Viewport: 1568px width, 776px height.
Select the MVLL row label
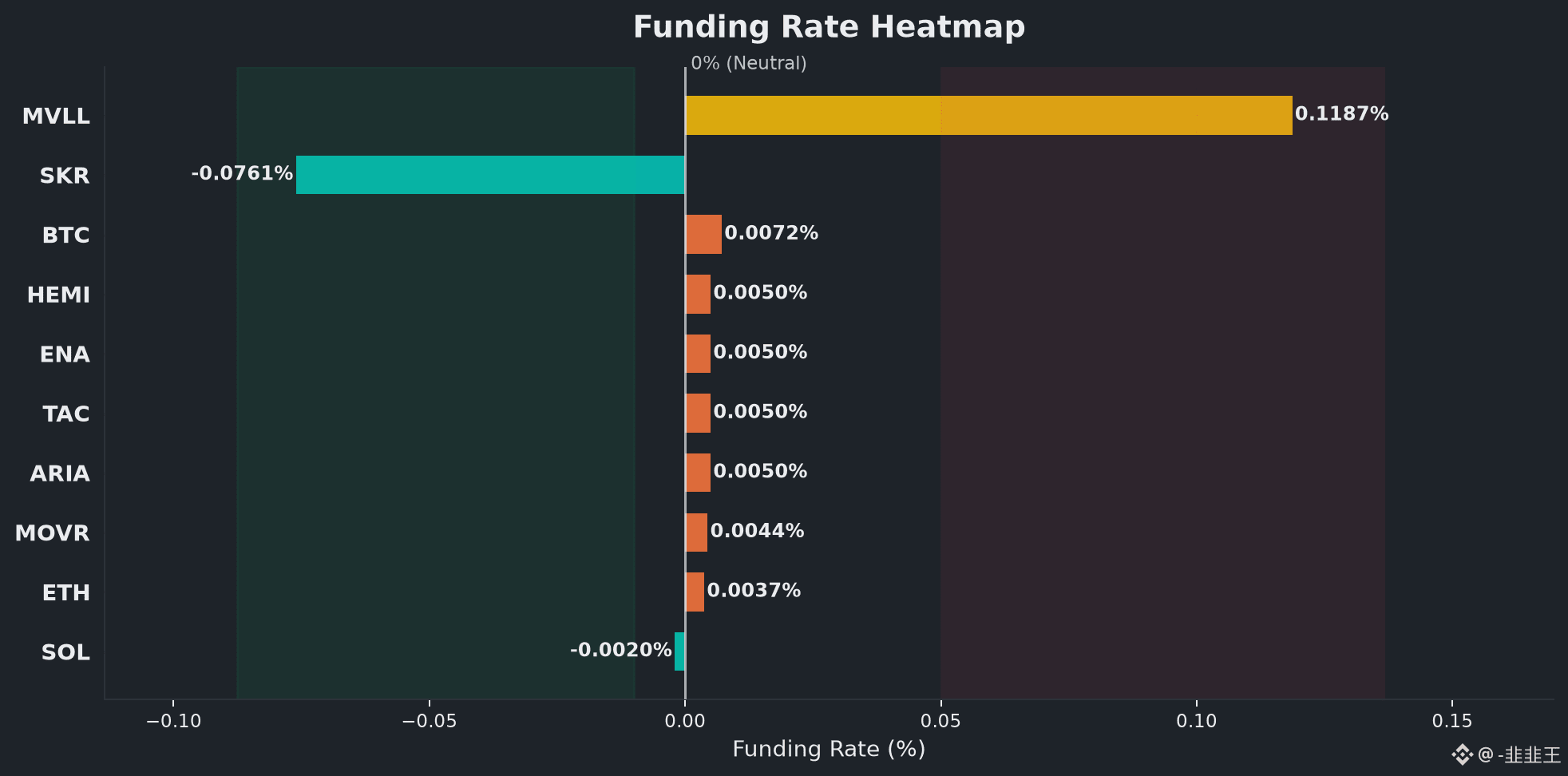56,116
